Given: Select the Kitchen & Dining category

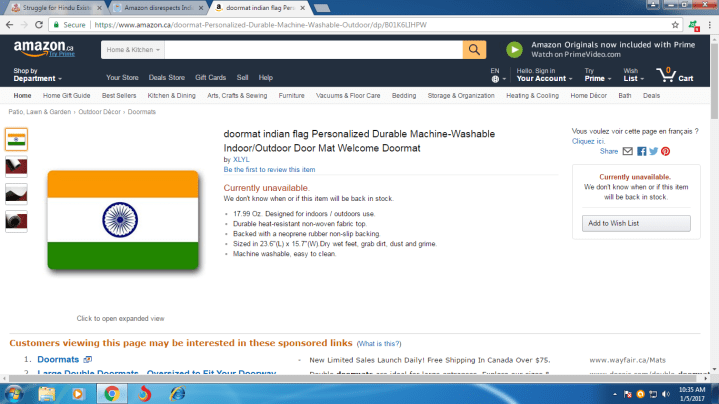Looking at the screenshot, I should tap(172, 96).
